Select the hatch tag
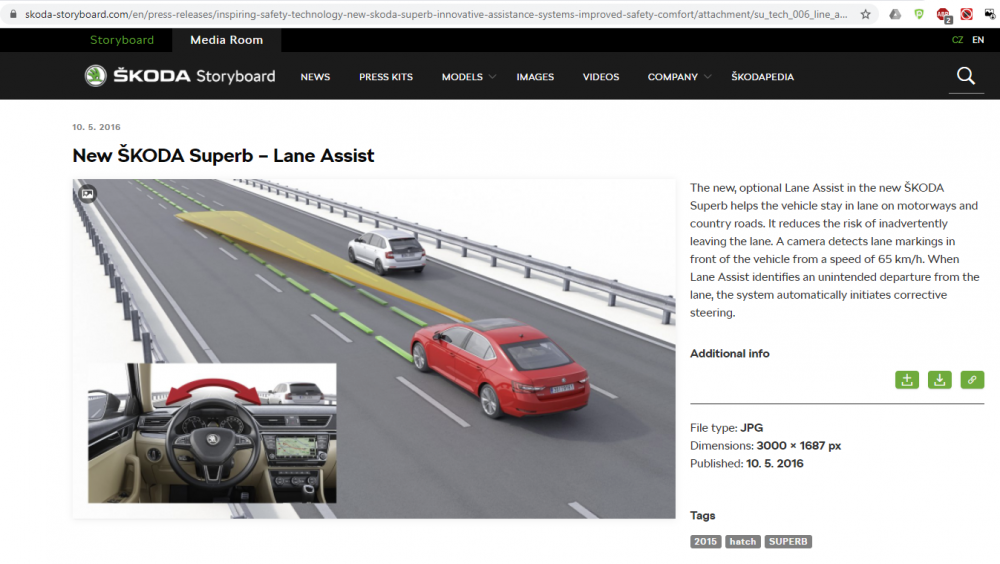 coord(742,541)
